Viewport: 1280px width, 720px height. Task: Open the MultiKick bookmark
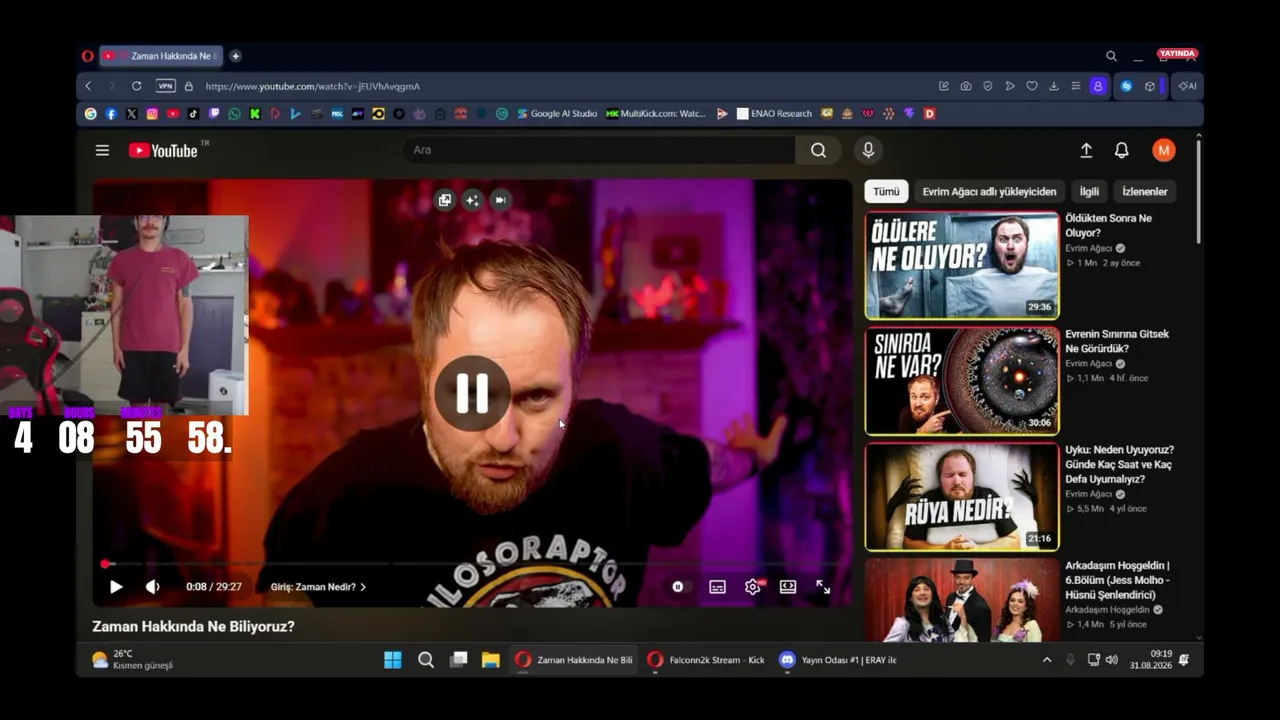tap(656, 114)
